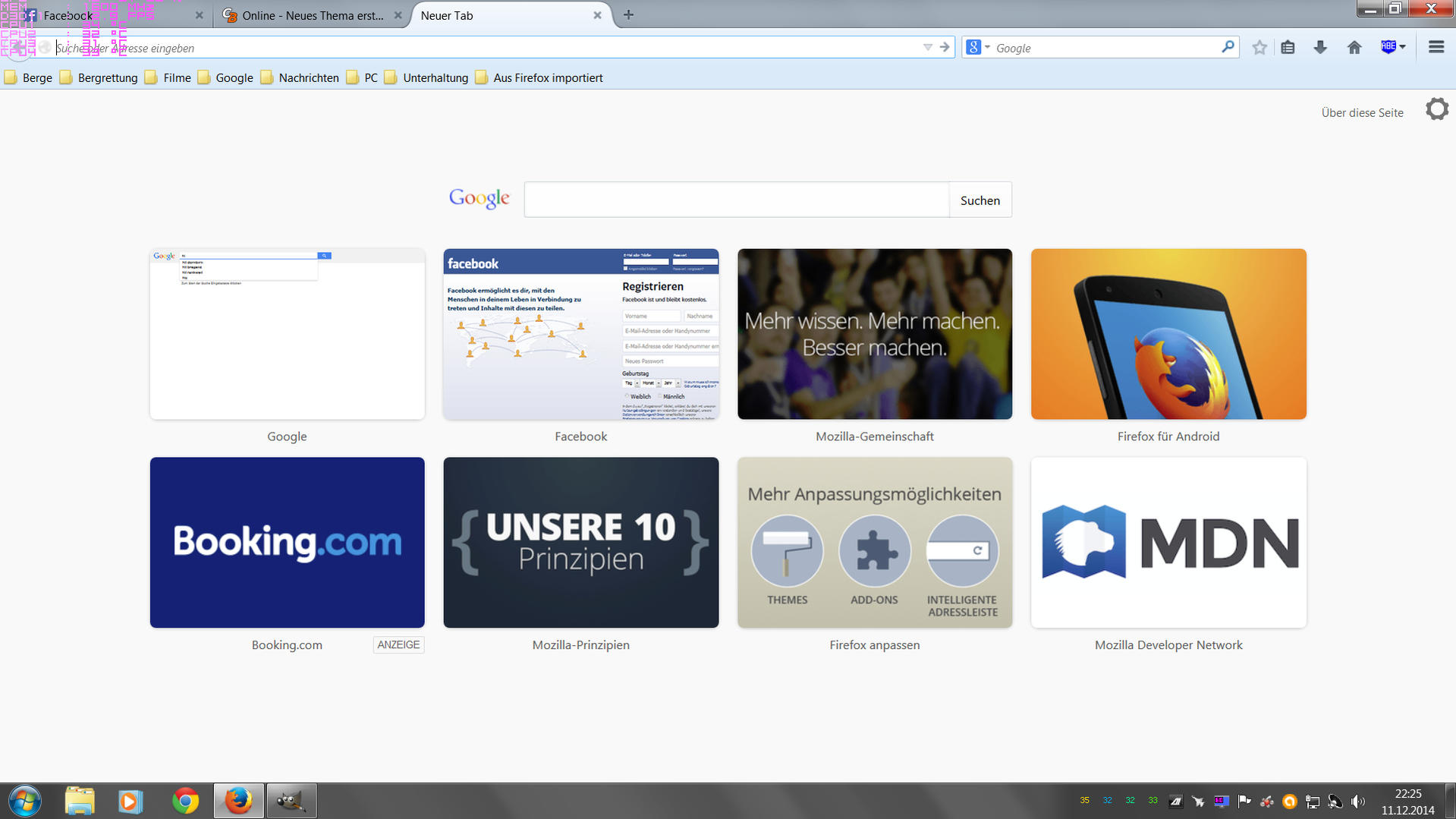1456x819 pixels.
Task: Open the Bergrettung bookmarks folder
Action: click(99, 77)
